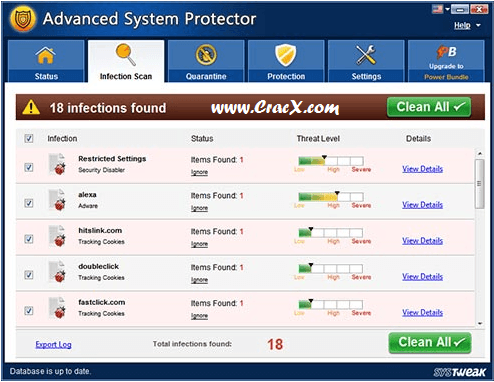Click alexa infection bug icon

57,200
